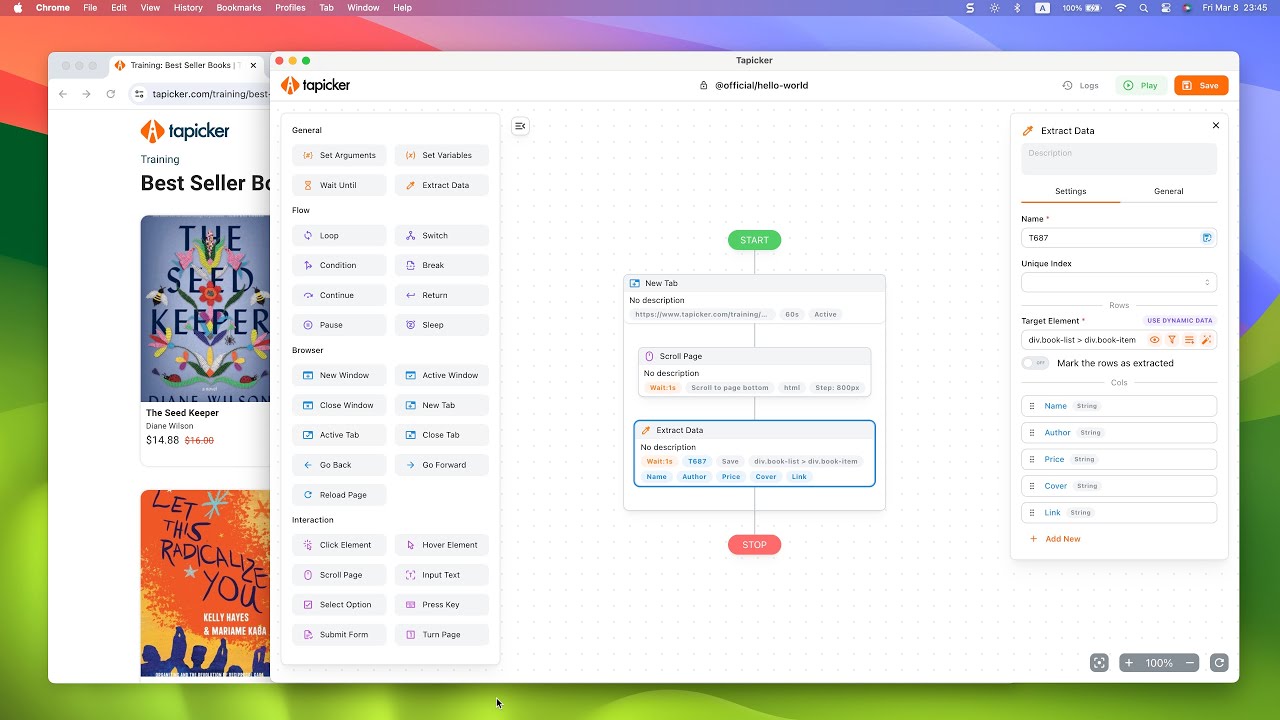
Task: Add a Sleep block
Action: 442,325
